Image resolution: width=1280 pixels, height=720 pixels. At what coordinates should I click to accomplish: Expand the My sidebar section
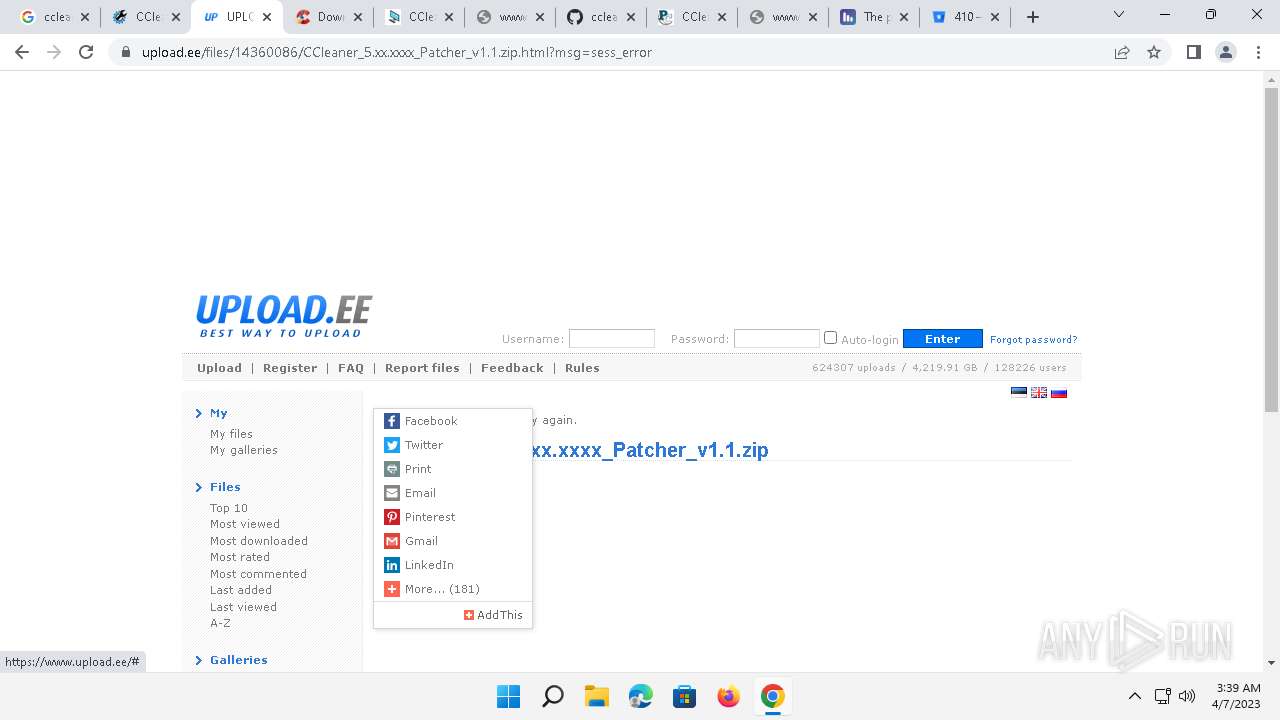click(x=212, y=413)
